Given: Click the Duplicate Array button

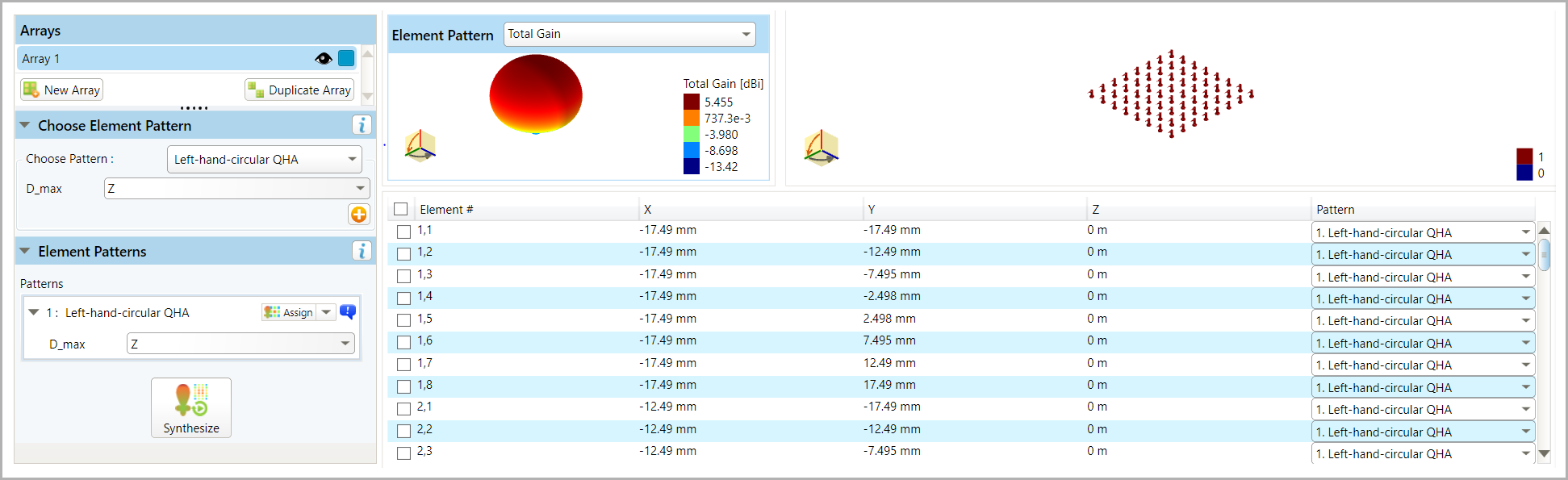Looking at the screenshot, I should pyautogui.click(x=299, y=90).
